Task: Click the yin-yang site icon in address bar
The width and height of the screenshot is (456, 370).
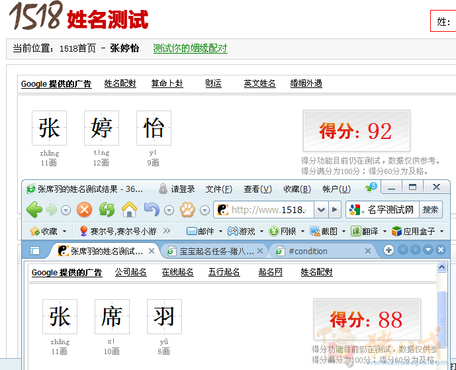Action: (x=222, y=210)
